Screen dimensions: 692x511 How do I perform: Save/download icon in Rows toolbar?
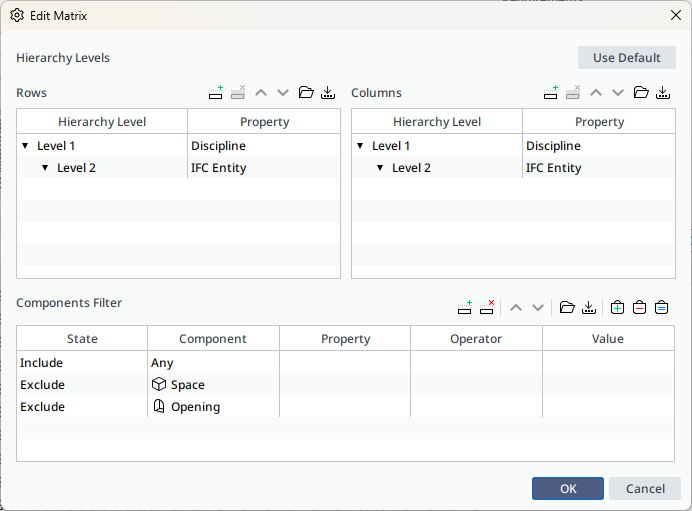(328, 93)
